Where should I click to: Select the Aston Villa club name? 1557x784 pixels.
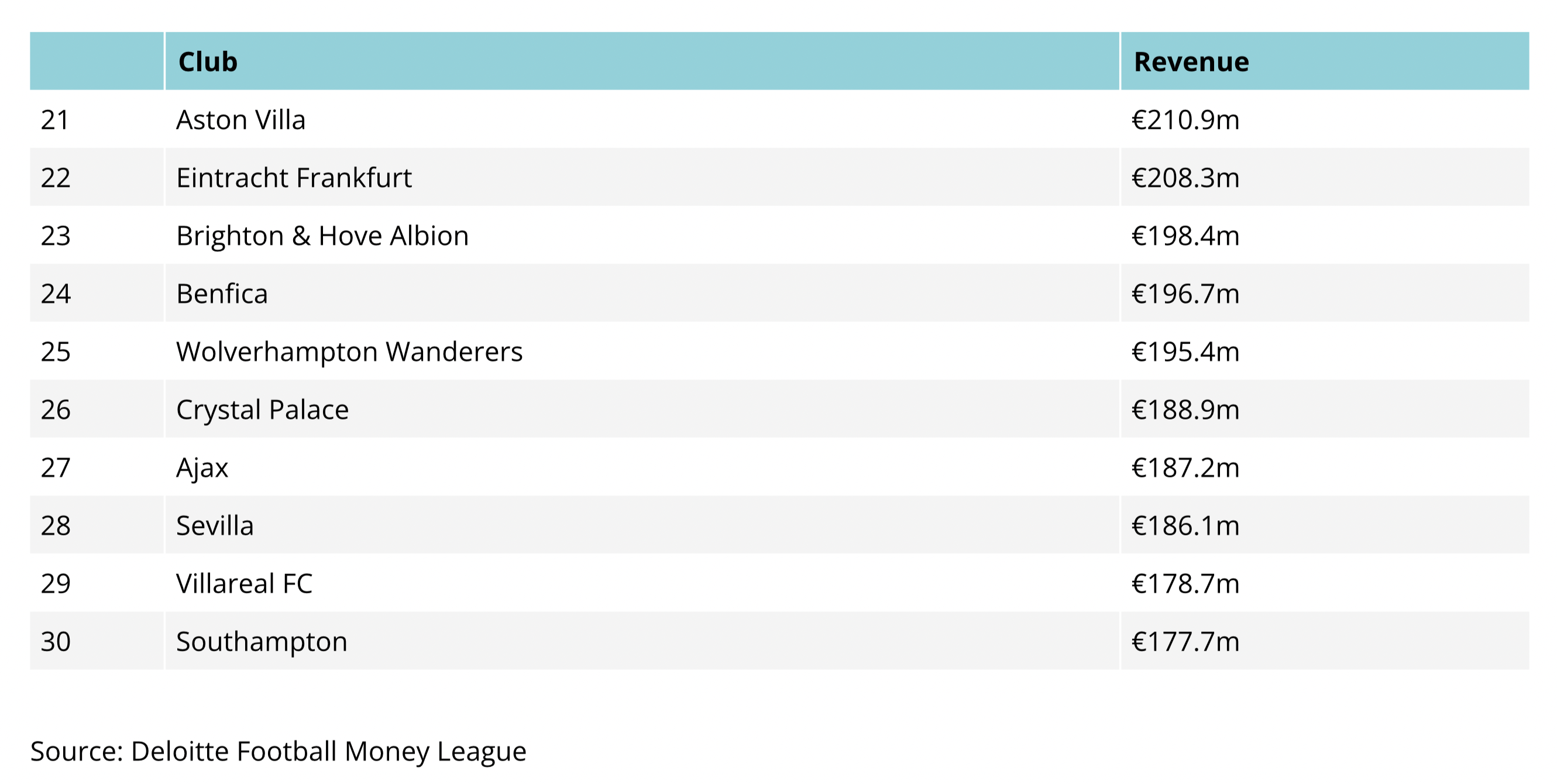[x=240, y=120]
